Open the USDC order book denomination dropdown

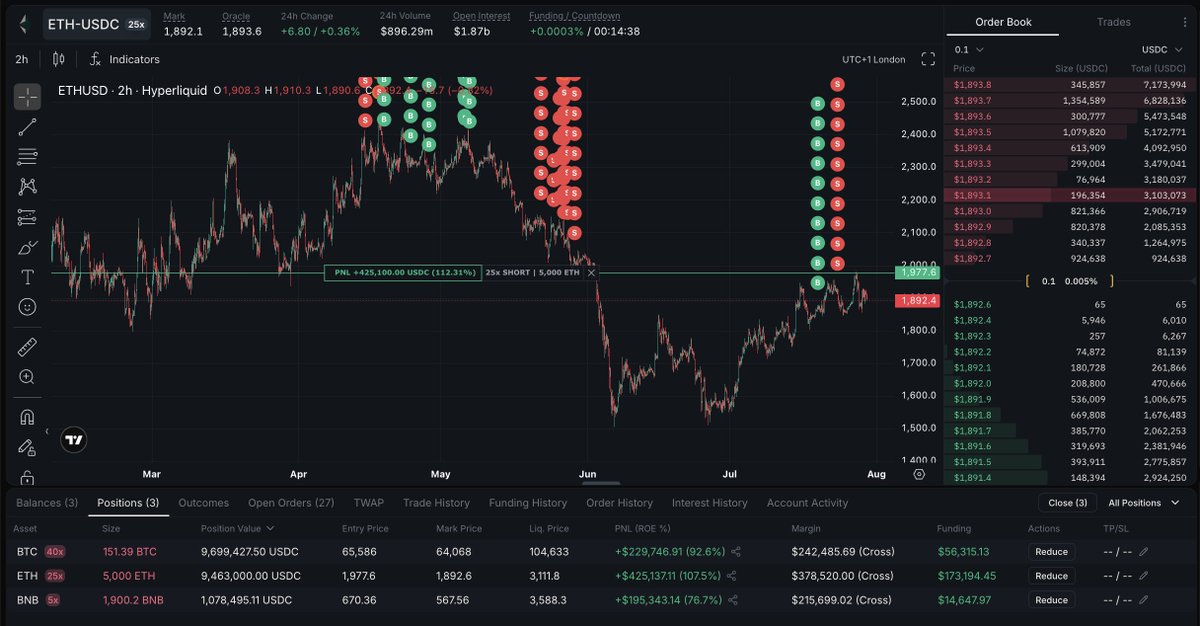(1163, 49)
